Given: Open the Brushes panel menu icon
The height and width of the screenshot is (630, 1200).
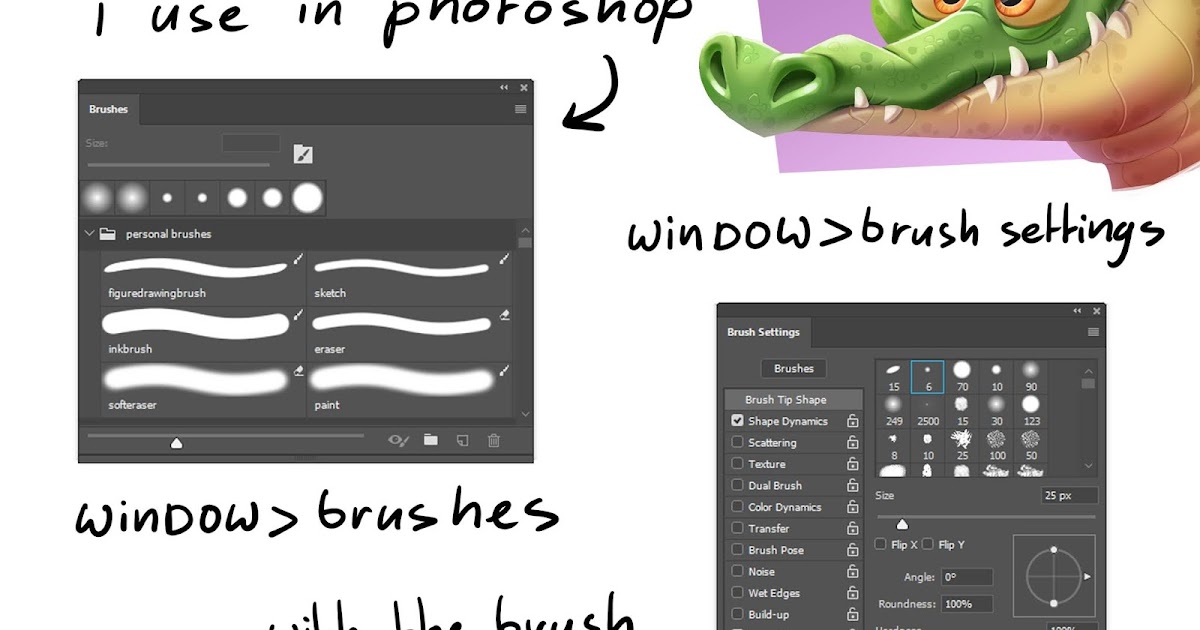Looking at the screenshot, I should point(519,109).
